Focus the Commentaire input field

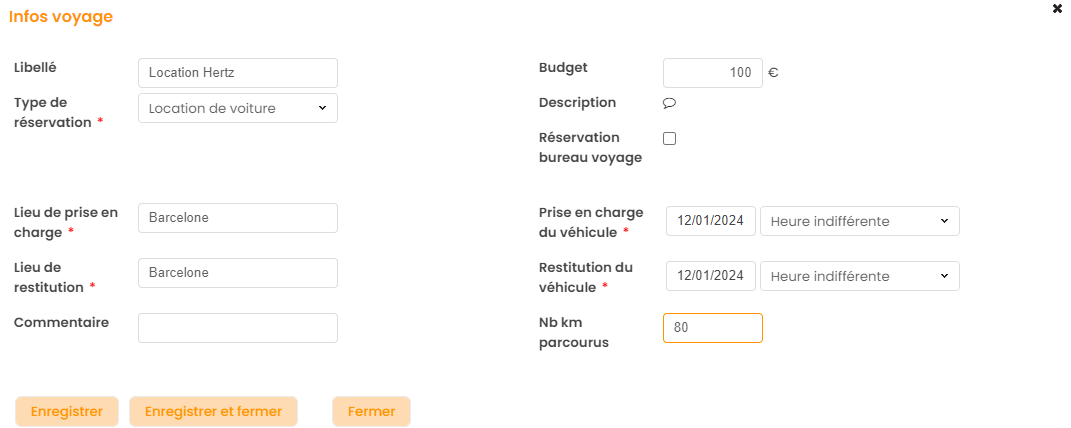pos(238,328)
